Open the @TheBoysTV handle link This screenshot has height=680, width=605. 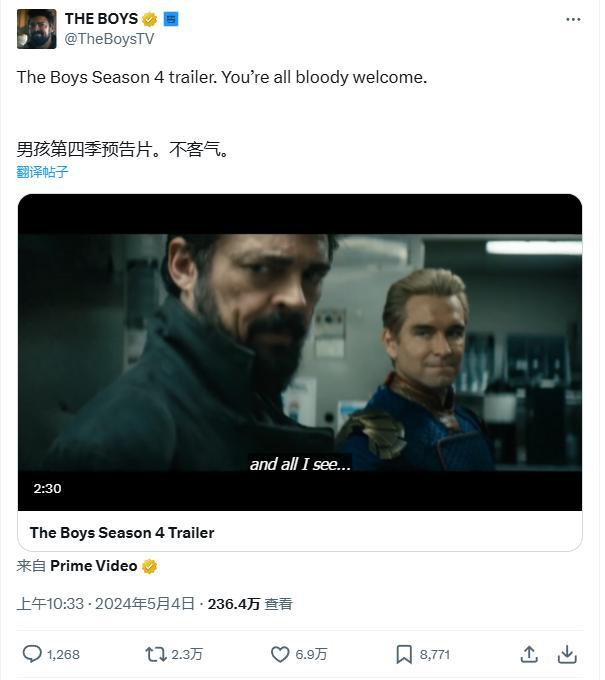point(109,39)
